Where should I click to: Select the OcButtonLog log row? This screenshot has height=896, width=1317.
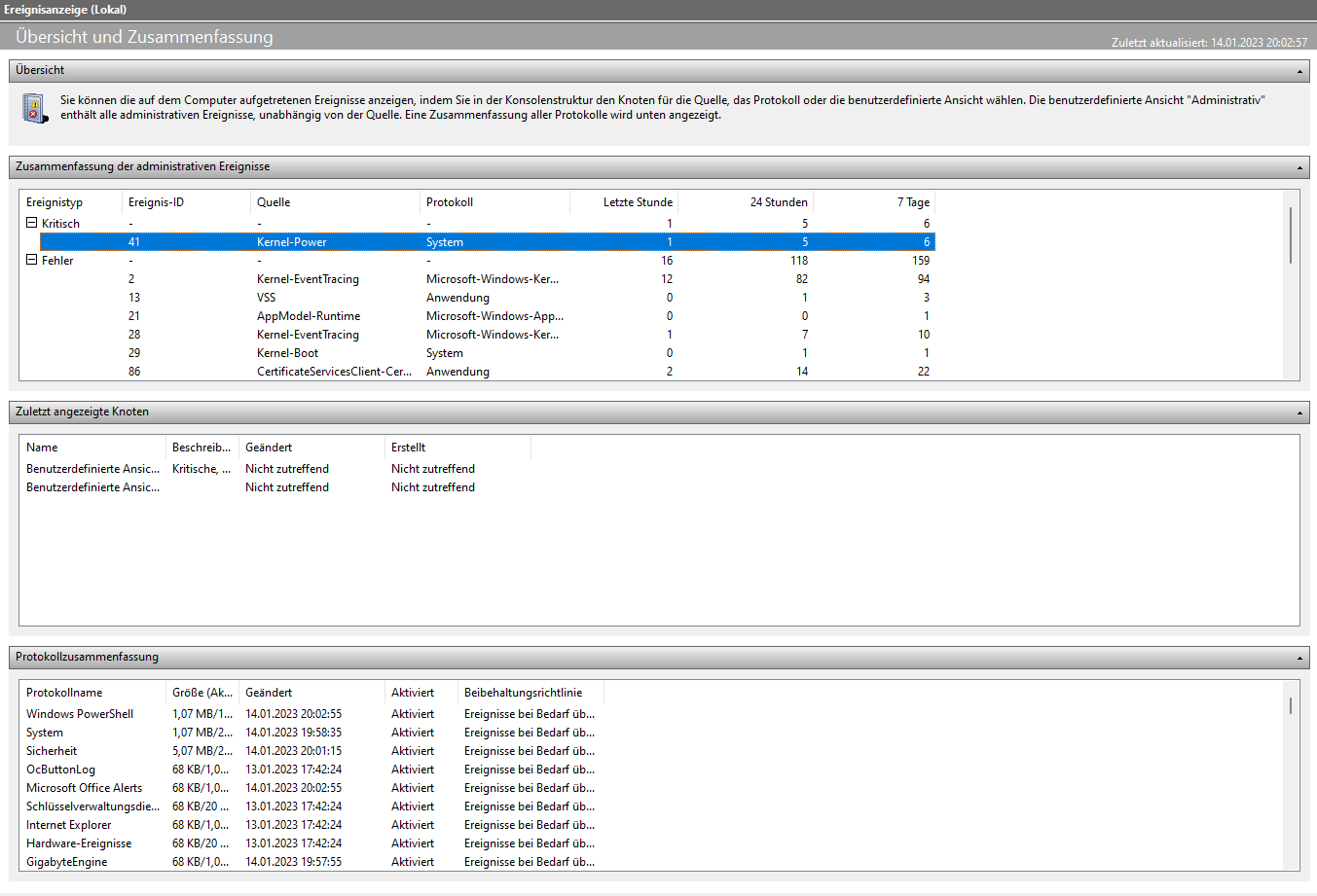tap(312, 770)
